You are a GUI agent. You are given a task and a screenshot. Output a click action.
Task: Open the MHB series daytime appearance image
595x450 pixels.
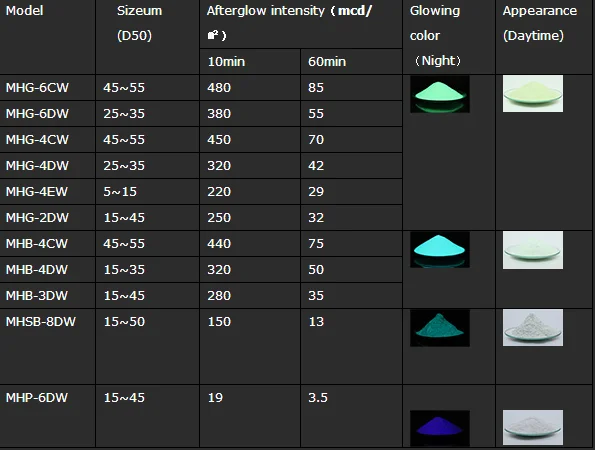533,250
